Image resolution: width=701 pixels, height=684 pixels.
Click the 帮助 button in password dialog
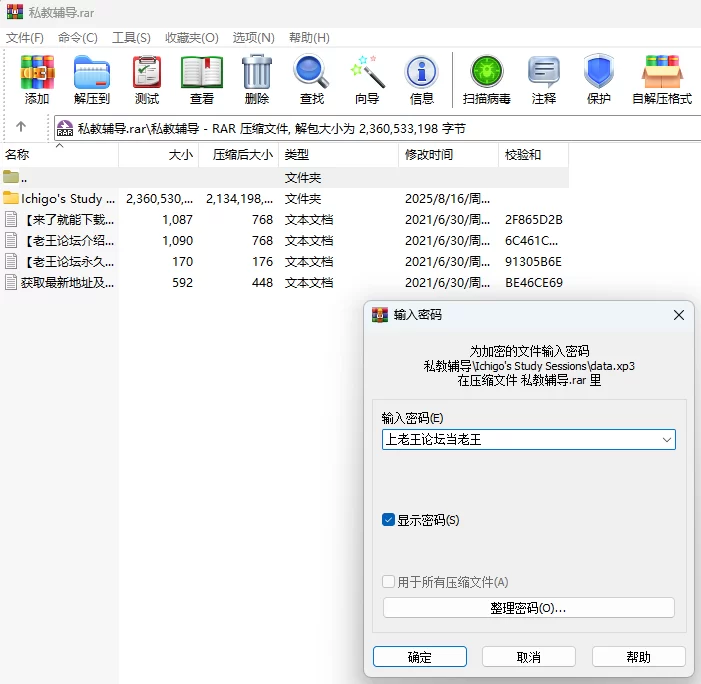[x=638, y=657]
